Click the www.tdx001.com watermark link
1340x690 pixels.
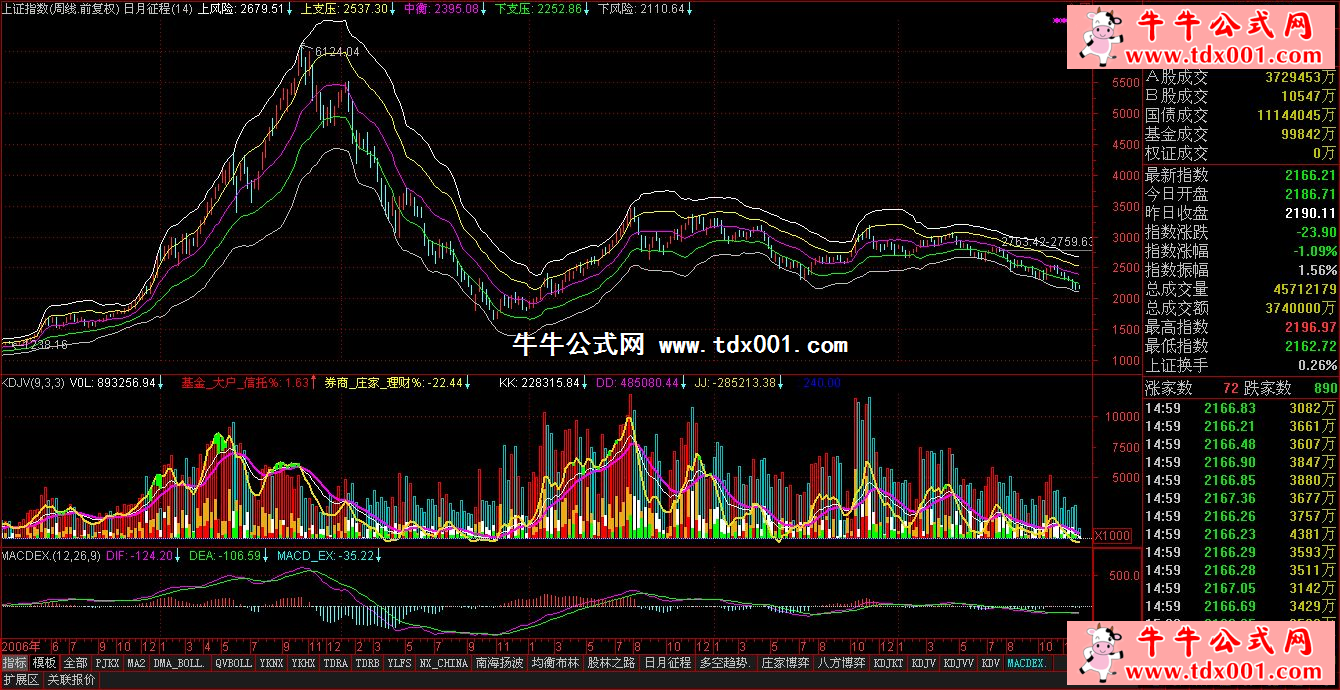tap(753, 346)
